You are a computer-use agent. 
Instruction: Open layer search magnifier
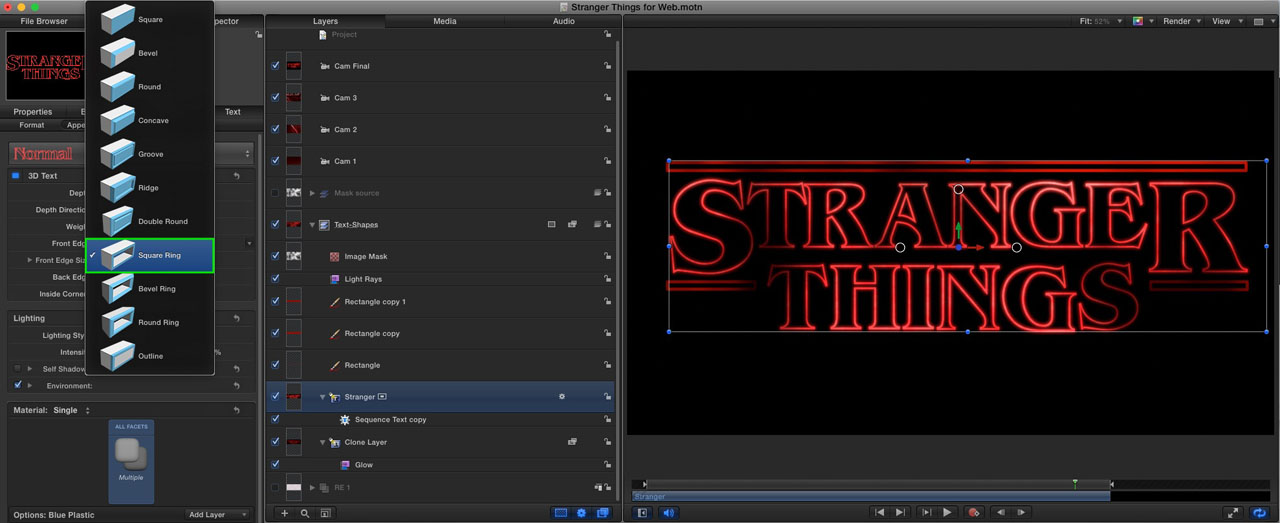(x=305, y=513)
